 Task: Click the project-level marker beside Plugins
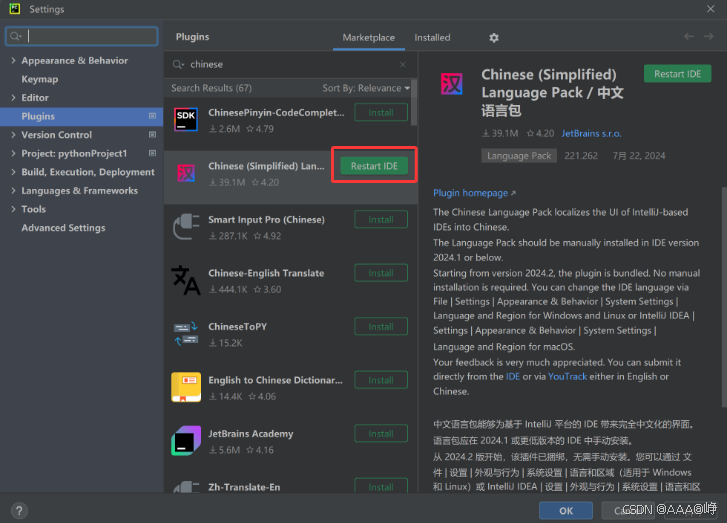pyautogui.click(x=152, y=116)
